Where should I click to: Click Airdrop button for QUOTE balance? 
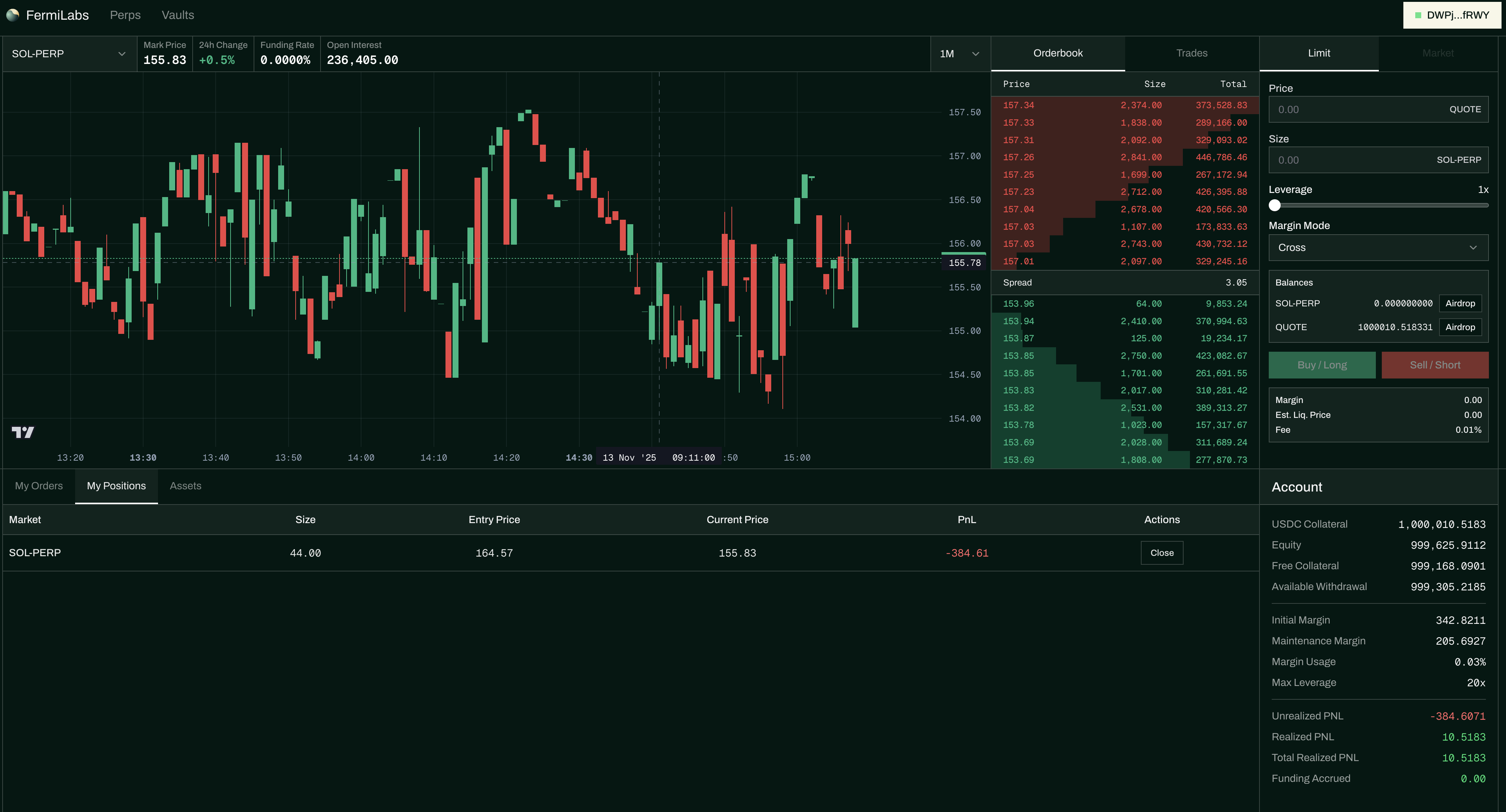tap(1459, 328)
